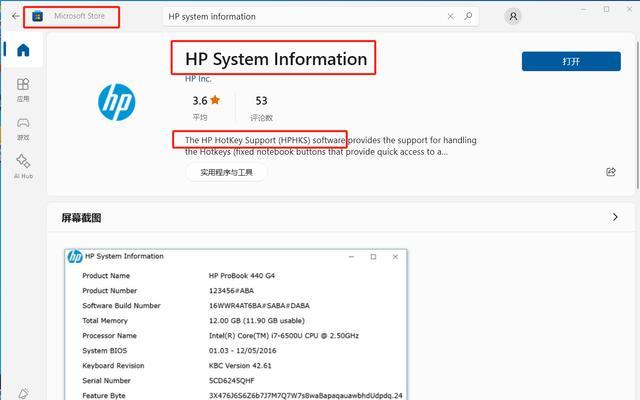Image resolution: width=640 pixels, height=400 pixels.
Task: Click the magnifier search icon
Action: tap(468, 16)
